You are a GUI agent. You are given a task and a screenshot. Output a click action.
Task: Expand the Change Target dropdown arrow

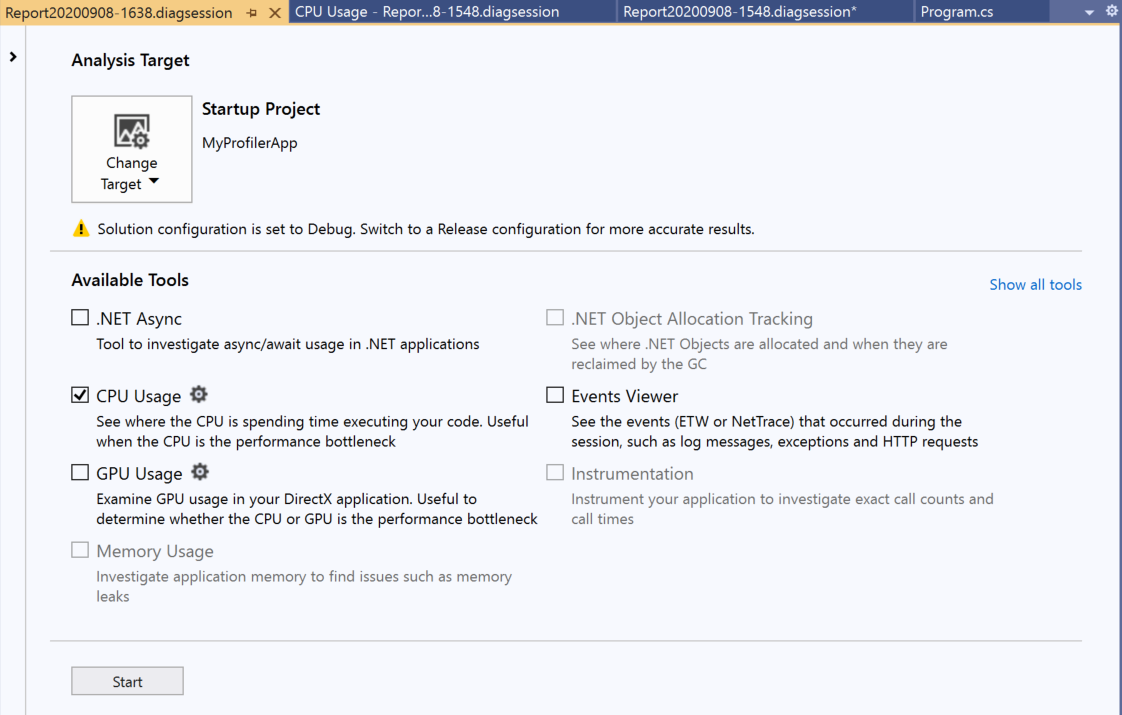click(154, 183)
